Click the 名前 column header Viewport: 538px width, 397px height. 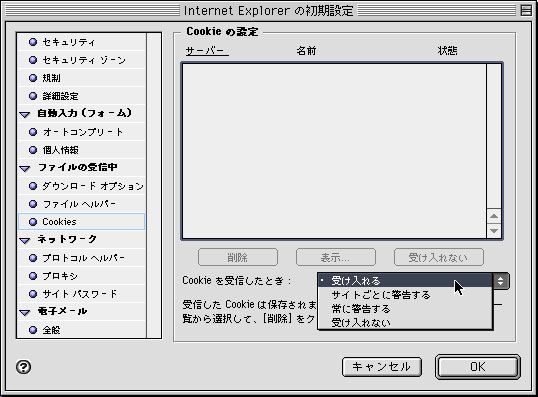pyautogui.click(x=306, y=51)
